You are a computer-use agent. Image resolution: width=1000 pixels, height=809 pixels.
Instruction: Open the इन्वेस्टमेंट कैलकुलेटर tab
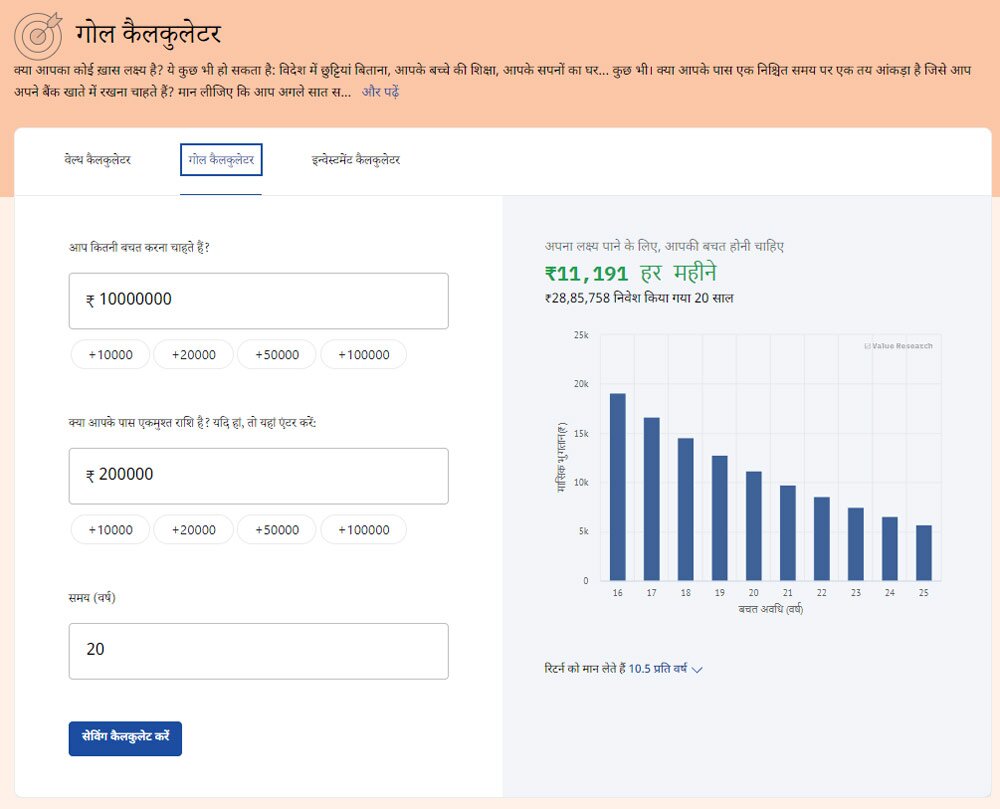point(355,160)
